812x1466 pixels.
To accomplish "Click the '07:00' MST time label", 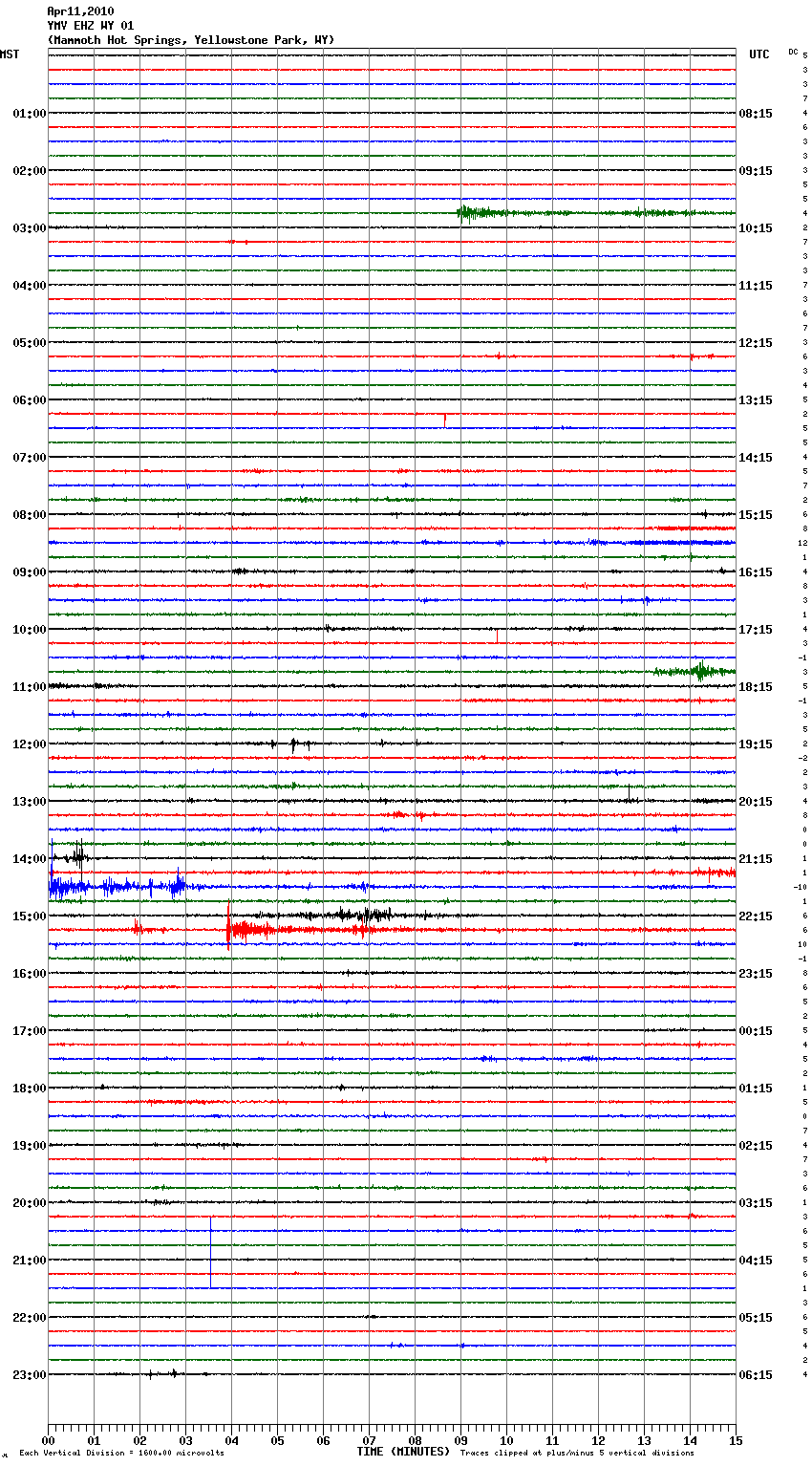I will (30, 458).
